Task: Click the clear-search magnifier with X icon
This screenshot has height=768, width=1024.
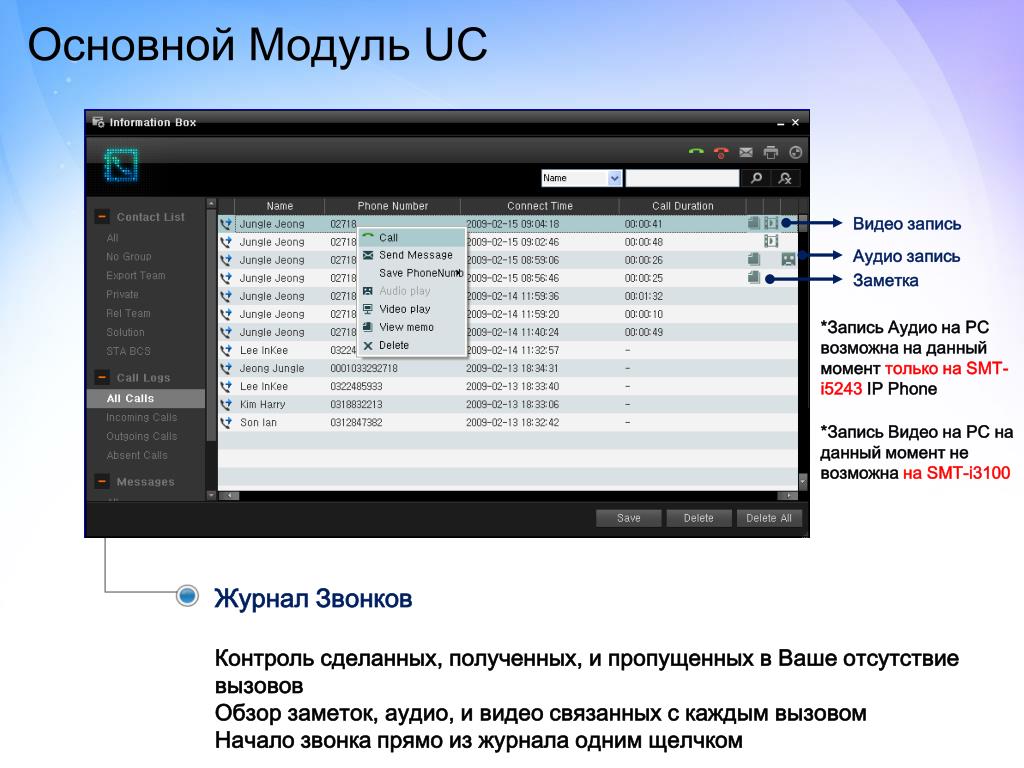Action: click(x=785, y=178)
